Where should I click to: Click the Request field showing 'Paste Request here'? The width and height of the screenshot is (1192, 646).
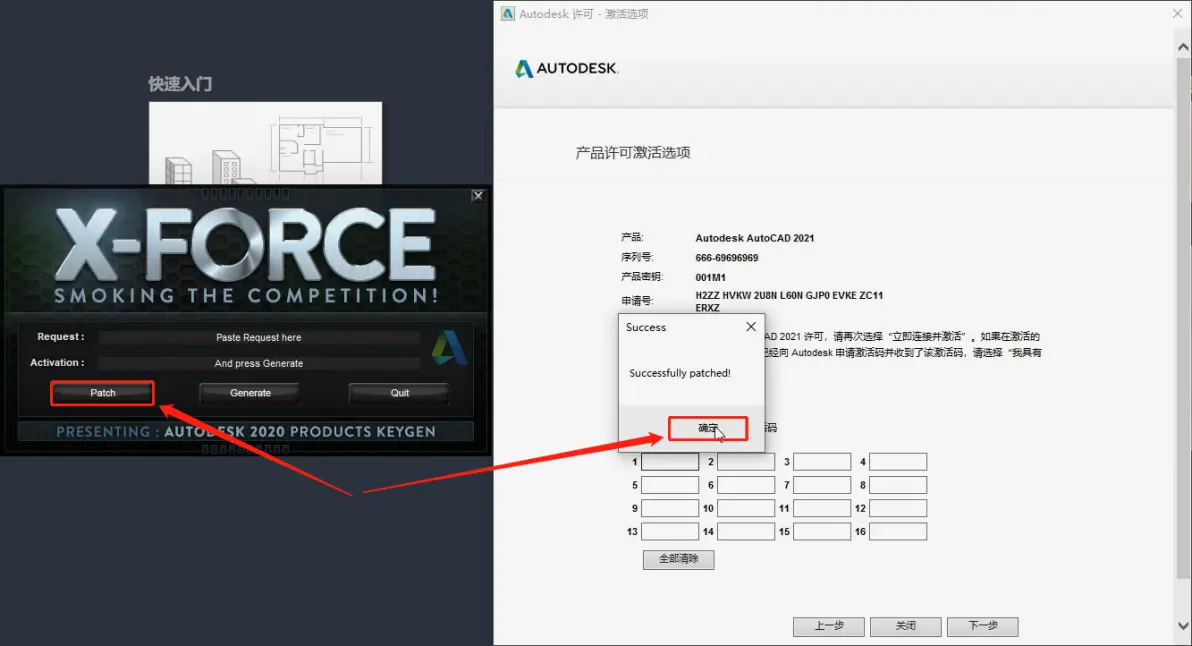[x=258, y=337]
